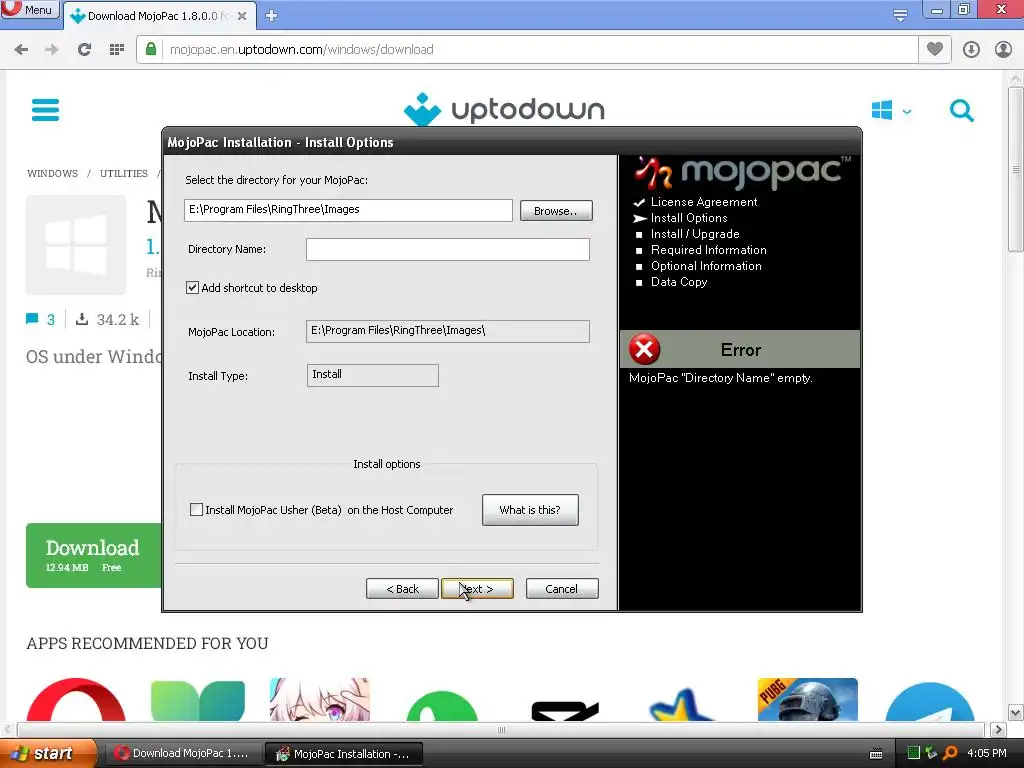Click the green Download button
Screen dimensions: 1024x768
coord(93,555)
